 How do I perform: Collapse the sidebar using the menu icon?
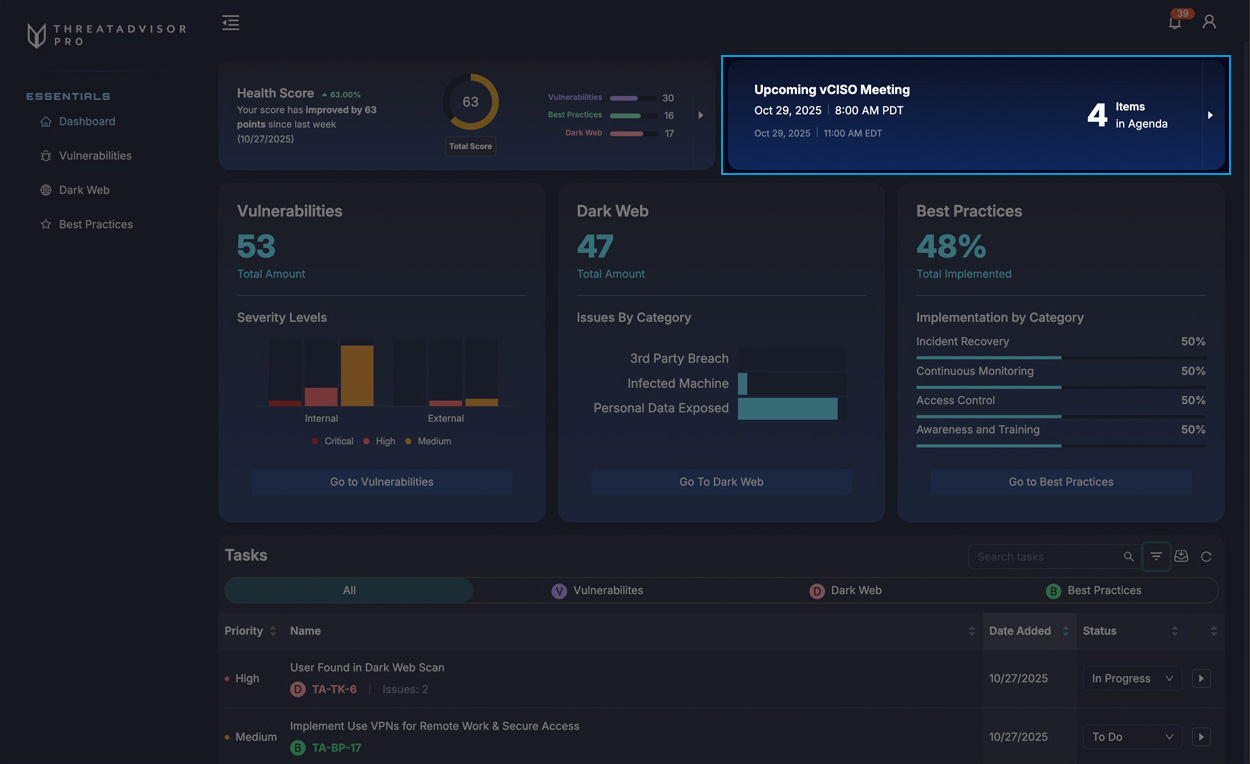click(x=231, y=23)
